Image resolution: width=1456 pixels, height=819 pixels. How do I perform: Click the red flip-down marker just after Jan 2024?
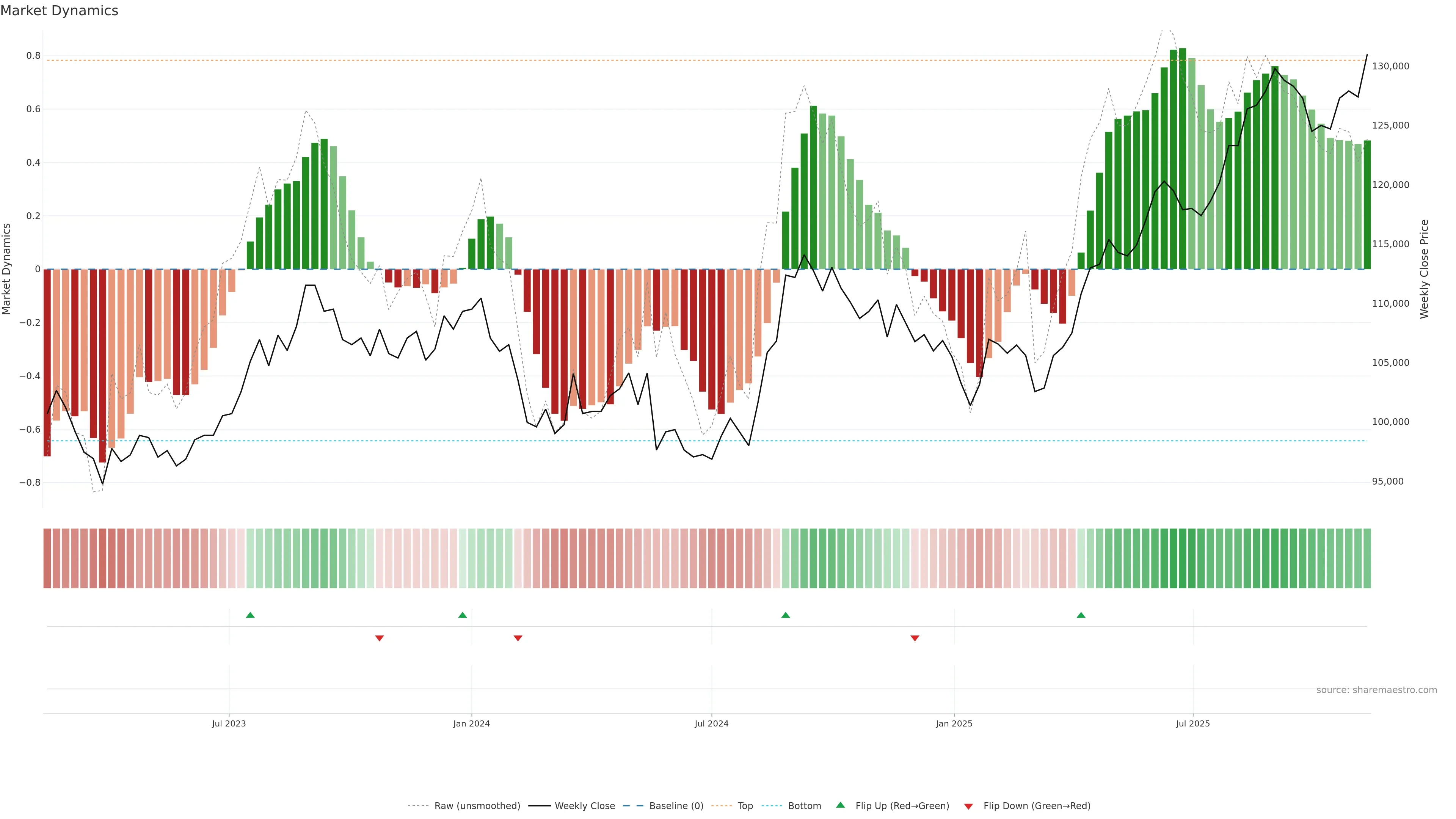[x=518, y=638]
